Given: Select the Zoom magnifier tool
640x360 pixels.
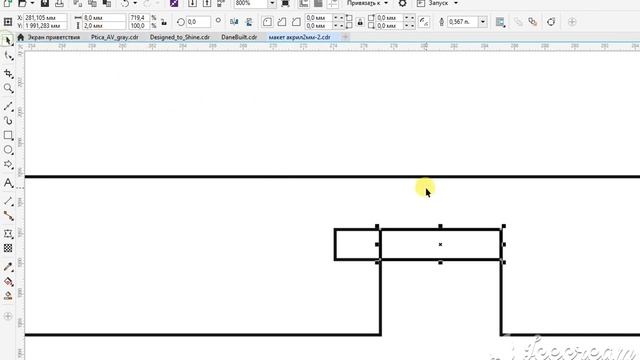Looking at the screenshot, I should tap(8, 88).
